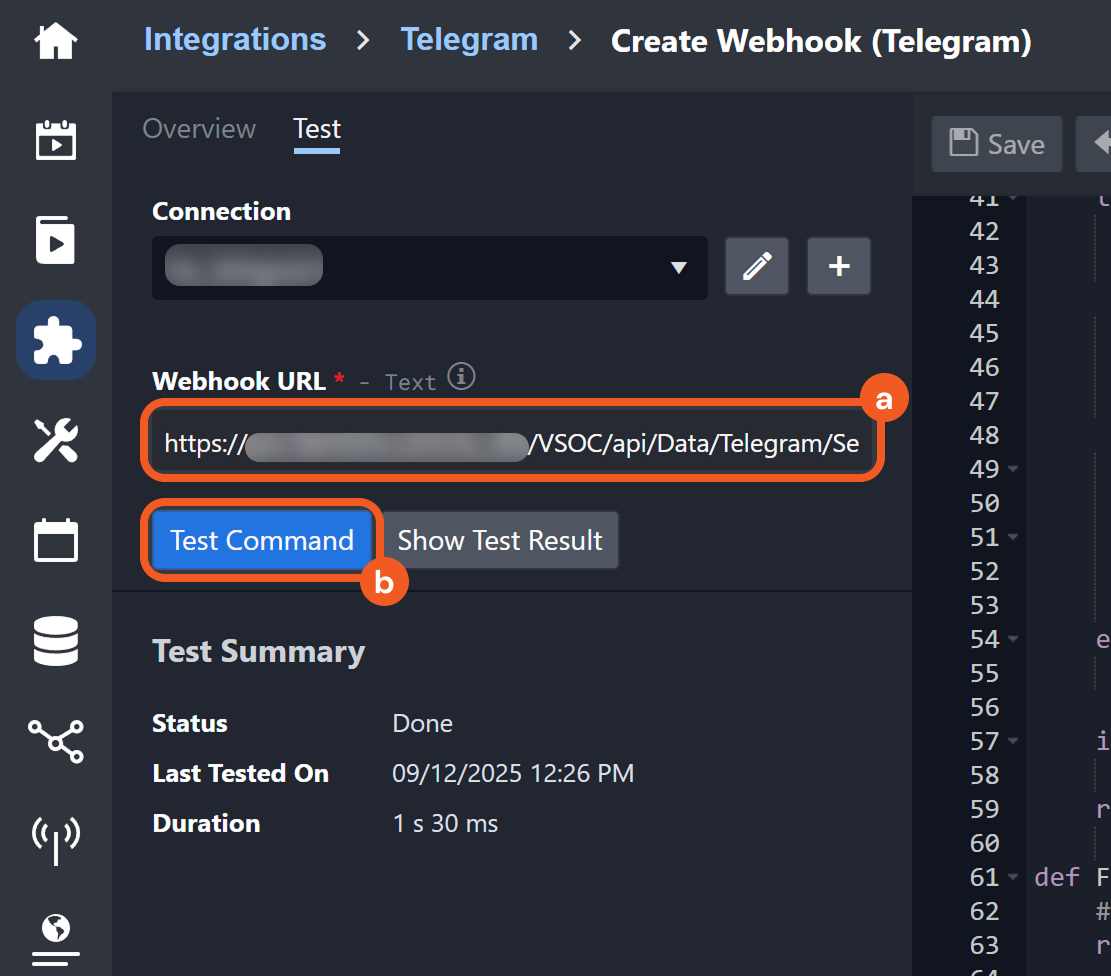The height and width of the screenshot is (976, 1111).
Task: Edit connection using the pencil icon
Action: tap(757, 266)
